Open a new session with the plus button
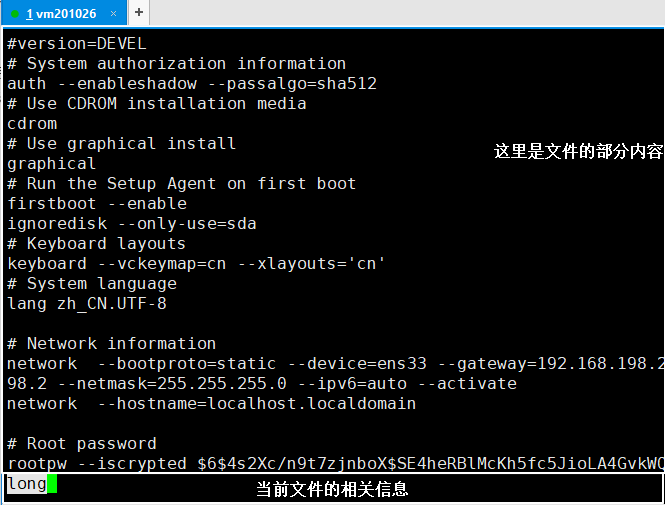 pyautogui.click(x=139, y=12)
